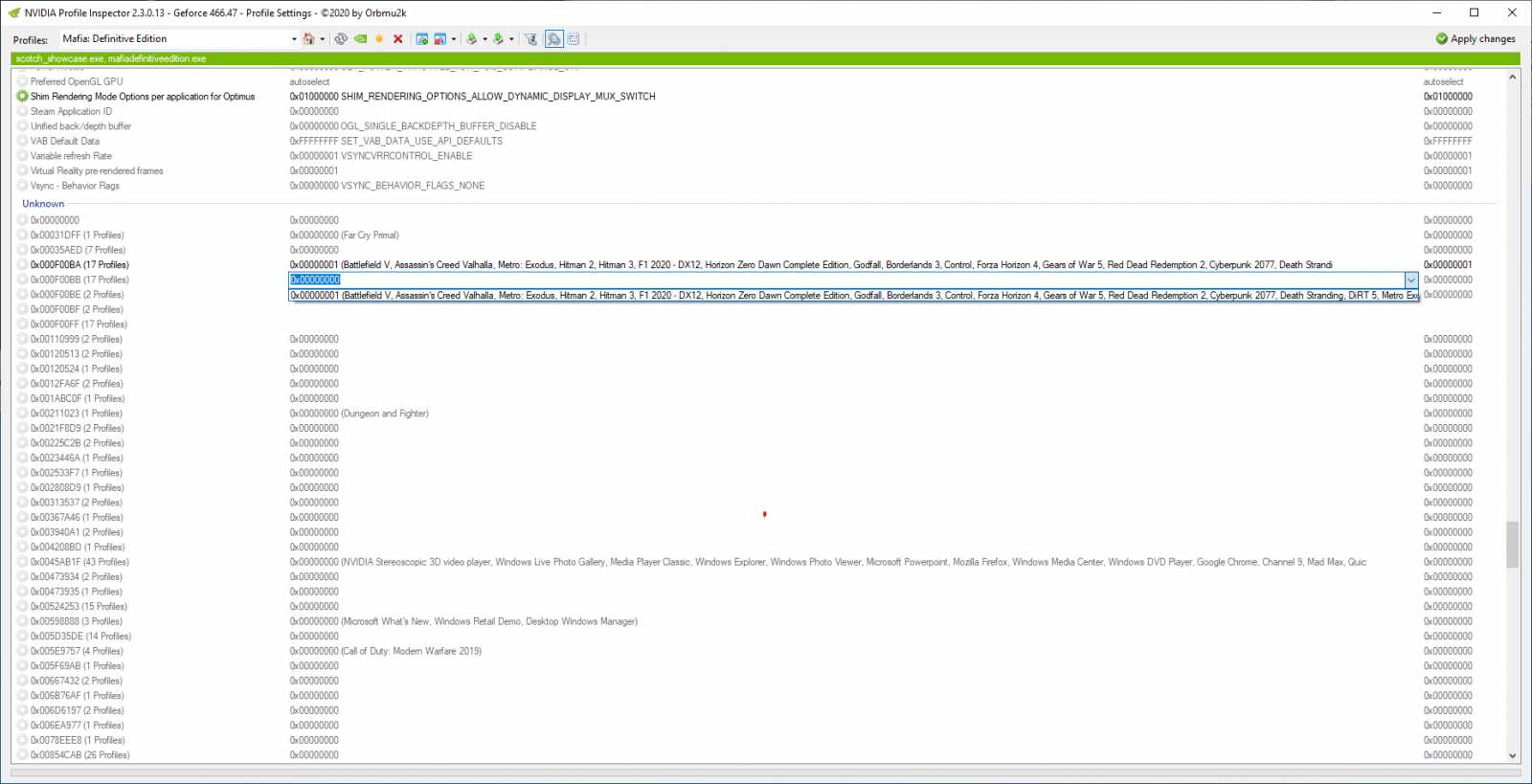
Task: Choose the 0x00000001 Battlefield V dropdown option
Action: pos(854,296)
